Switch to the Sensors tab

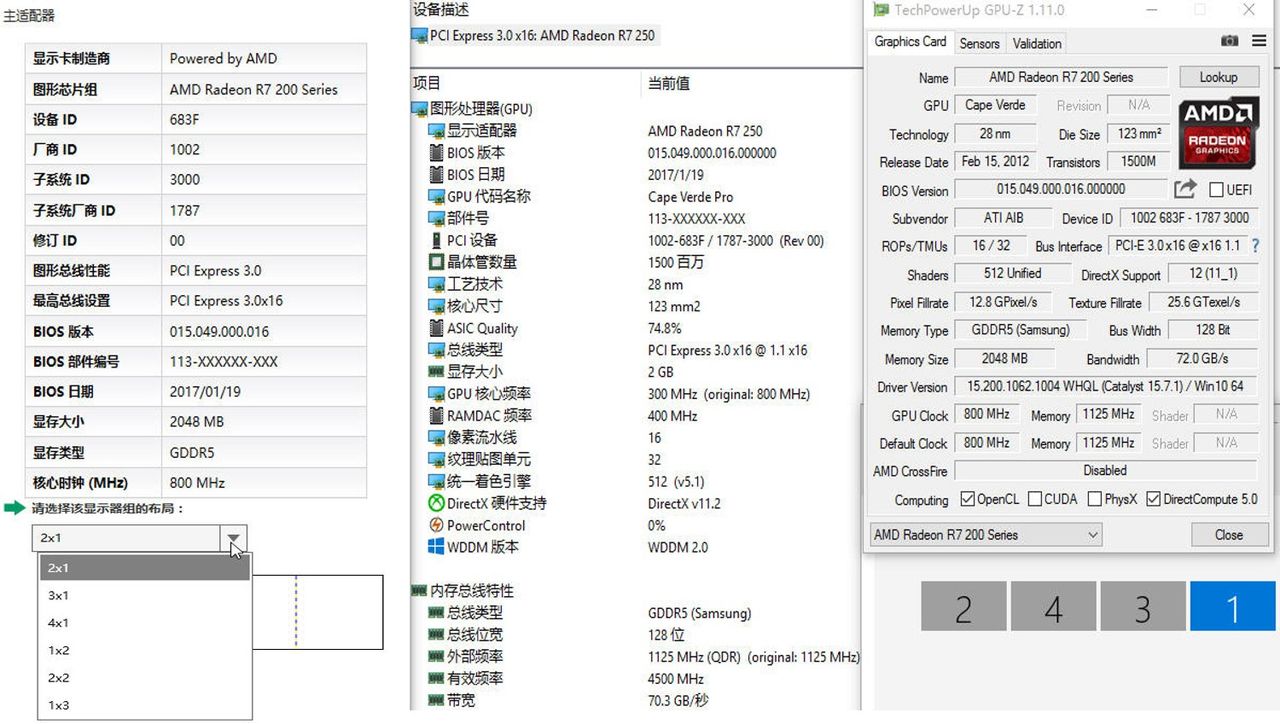point(979,43)
